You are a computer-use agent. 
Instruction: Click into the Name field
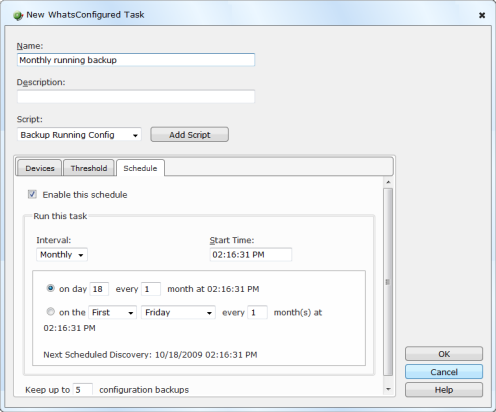(x=136, y=60)
